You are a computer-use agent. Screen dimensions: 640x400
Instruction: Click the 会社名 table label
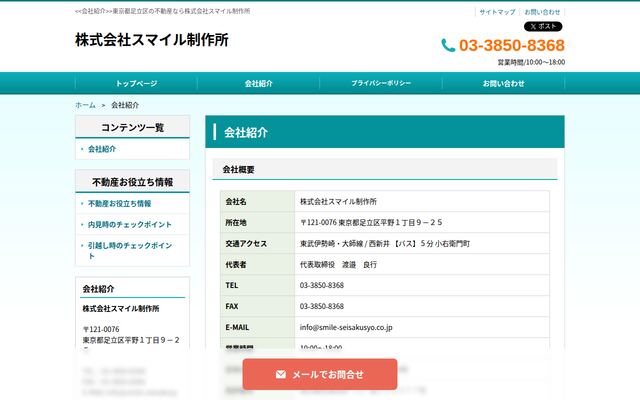coord(236,201)
